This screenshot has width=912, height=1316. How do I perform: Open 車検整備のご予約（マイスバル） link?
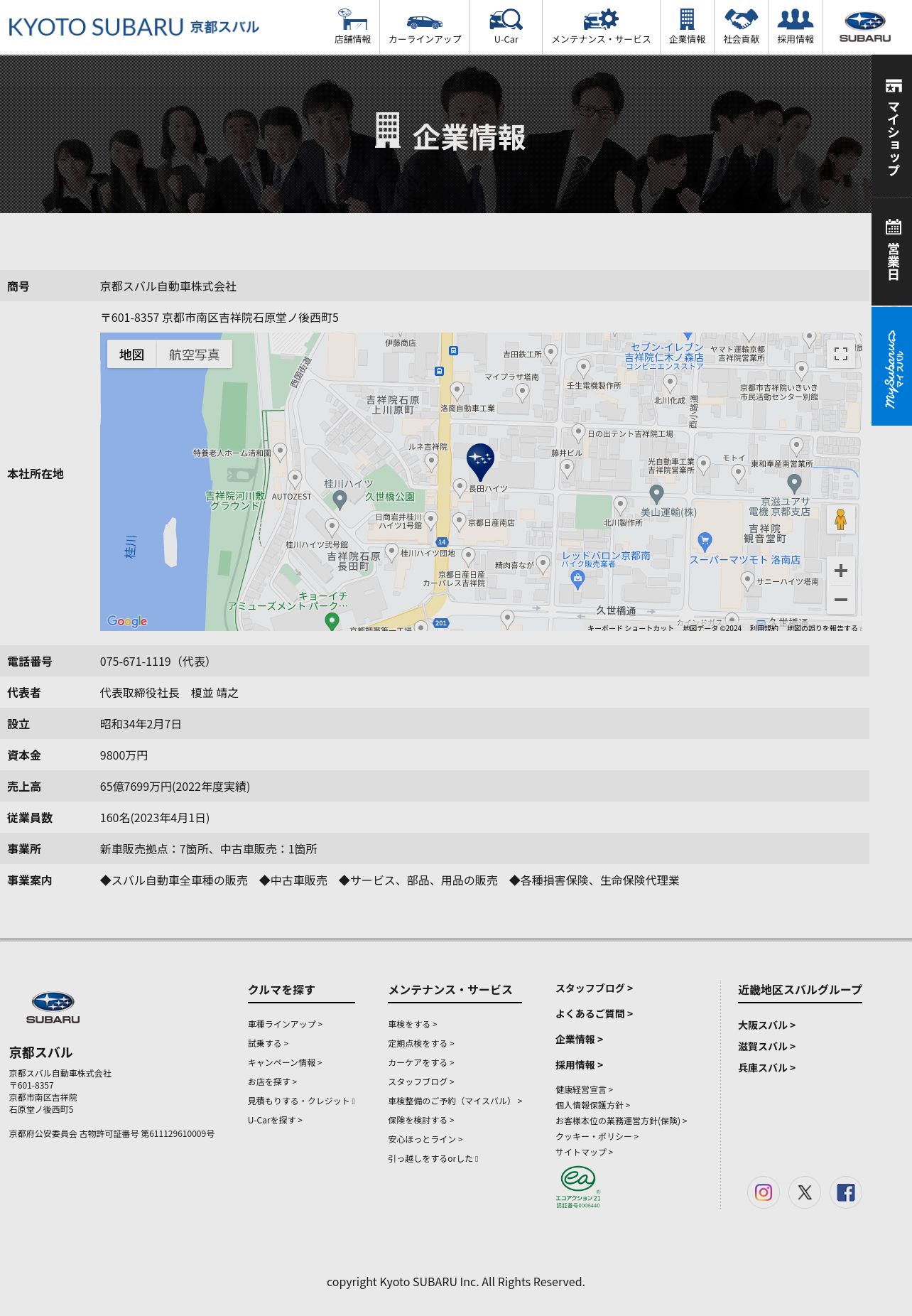pyautogui.click(x=455, y=1101)
